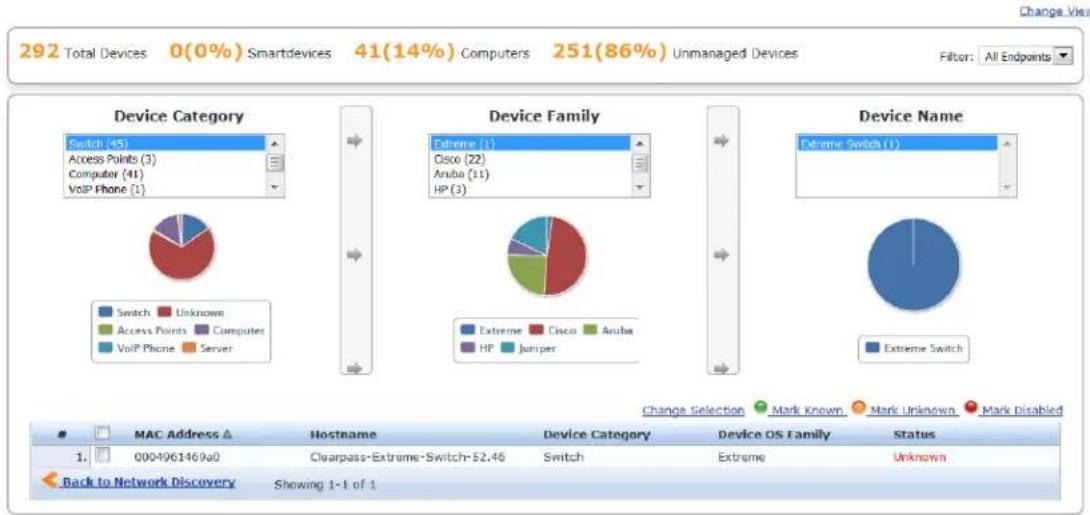Click the 292 Total Devices count
Viewport: 1090px width, 515px height.
(83, 52)
